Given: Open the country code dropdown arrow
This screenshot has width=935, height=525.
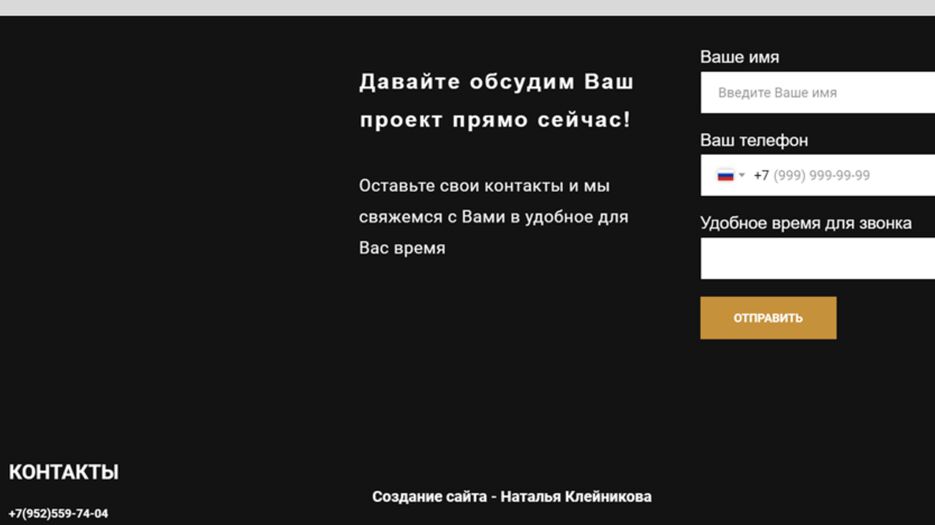Looking at the screenshot, I should [742, 176].
